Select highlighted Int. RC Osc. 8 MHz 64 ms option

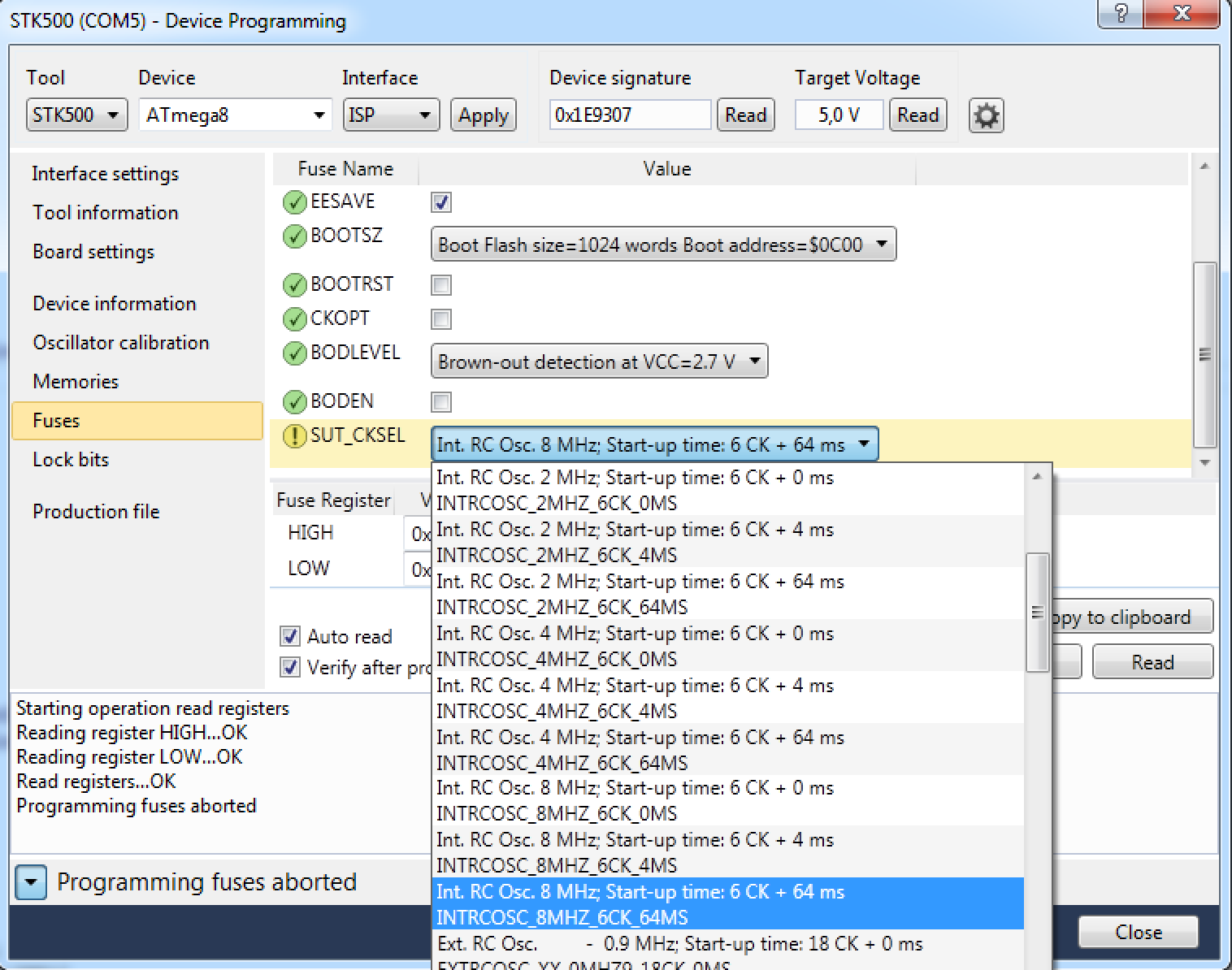tap(727, 904)
